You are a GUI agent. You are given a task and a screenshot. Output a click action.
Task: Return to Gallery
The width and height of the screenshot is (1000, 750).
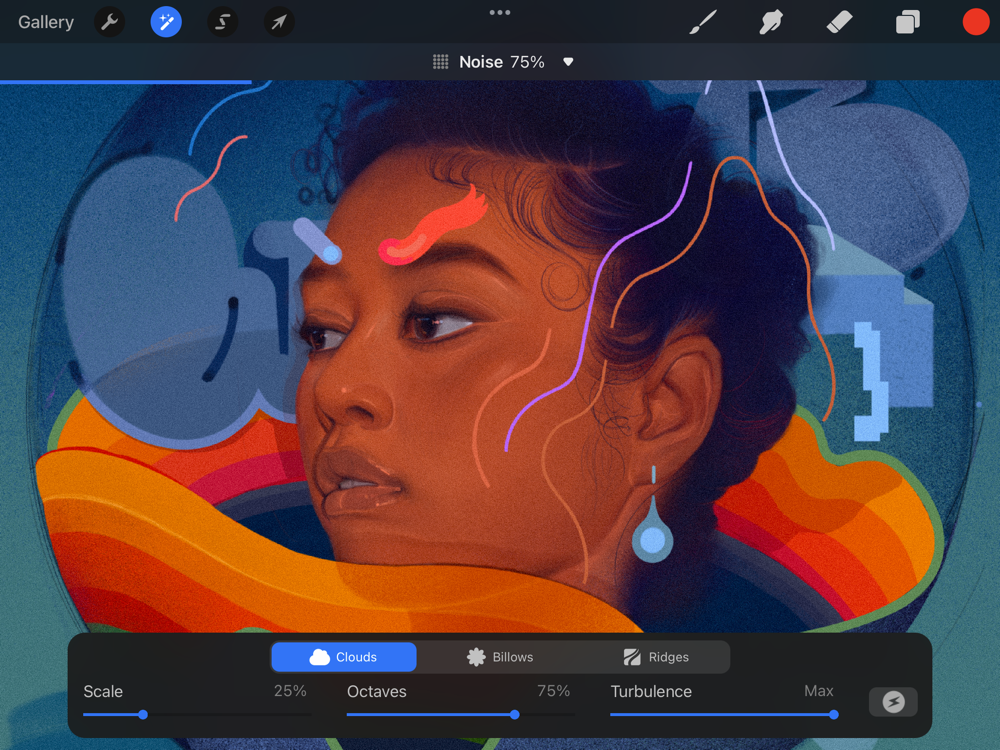pyautogui.click(x=46, y=22)
